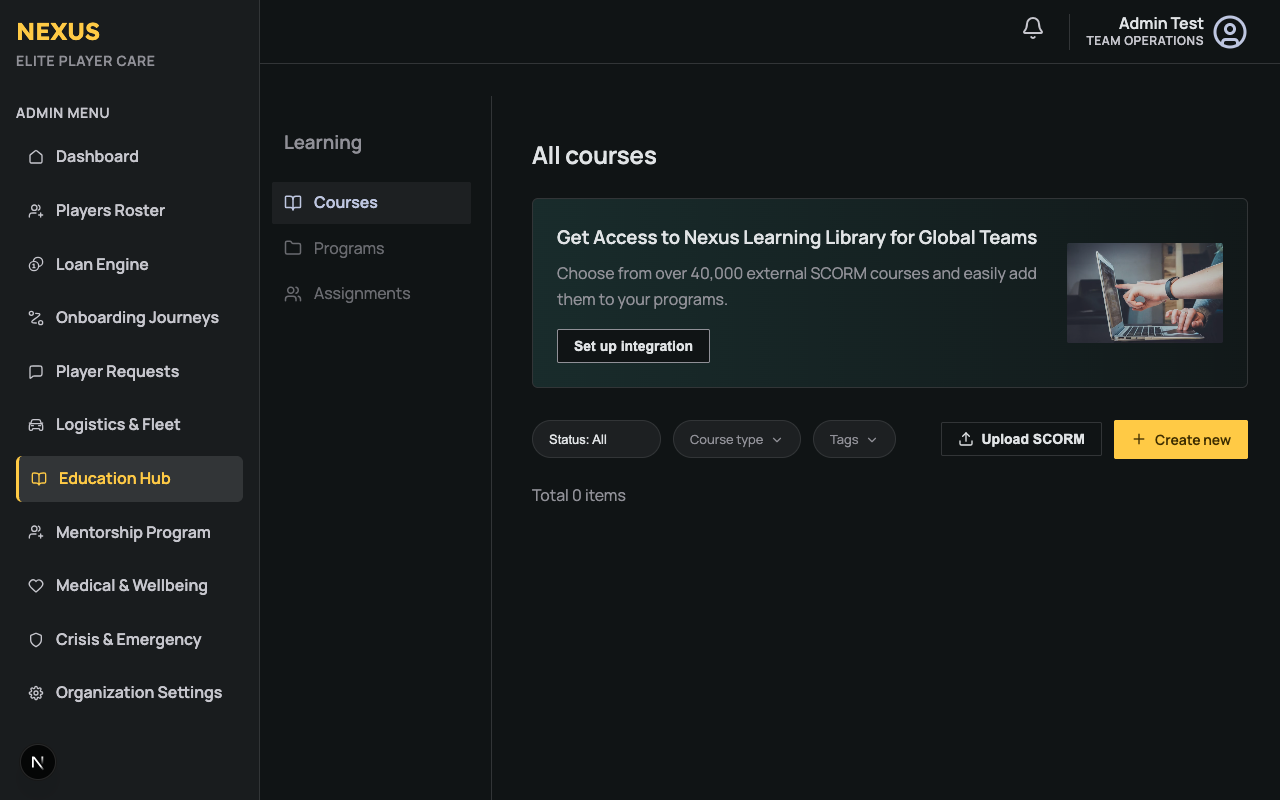Click the upload arrow icon on Upload SCORM

point(966,439)
